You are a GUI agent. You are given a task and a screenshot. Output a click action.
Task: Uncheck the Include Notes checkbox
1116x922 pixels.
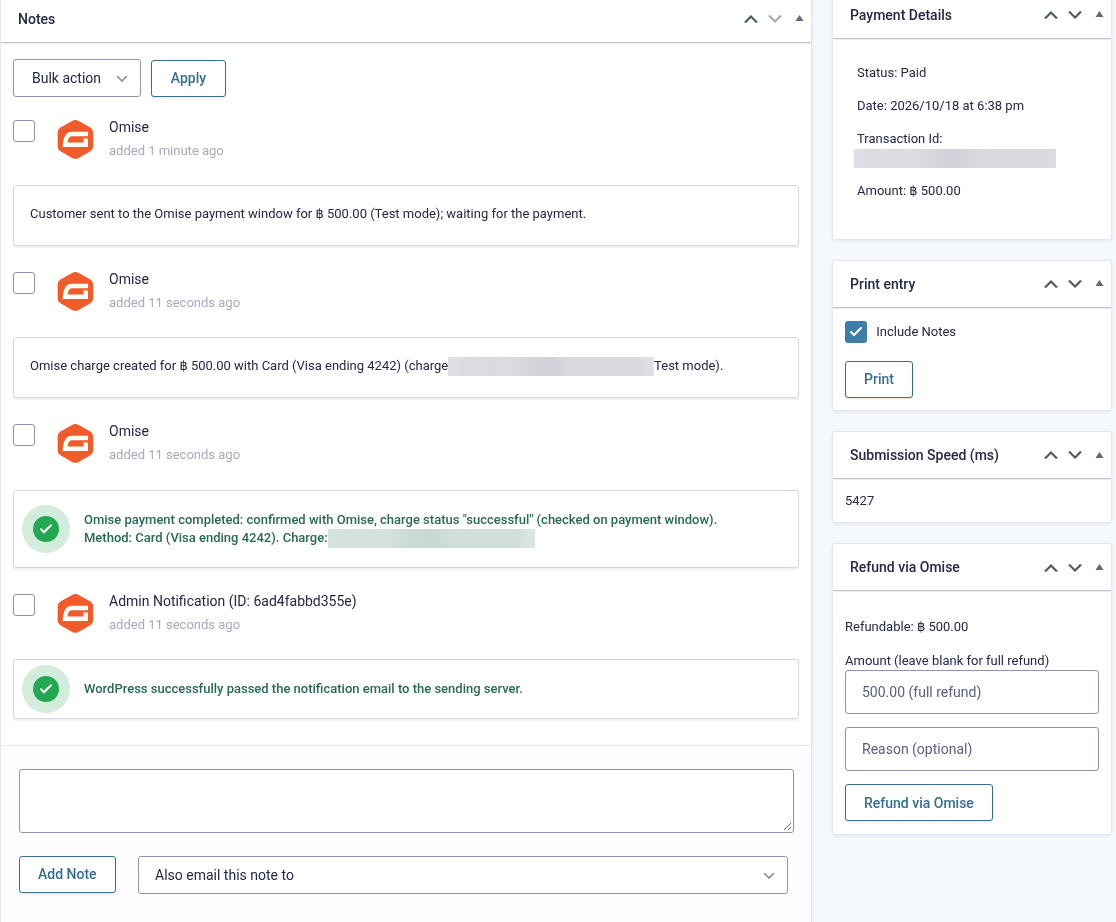tap(856, 332)
